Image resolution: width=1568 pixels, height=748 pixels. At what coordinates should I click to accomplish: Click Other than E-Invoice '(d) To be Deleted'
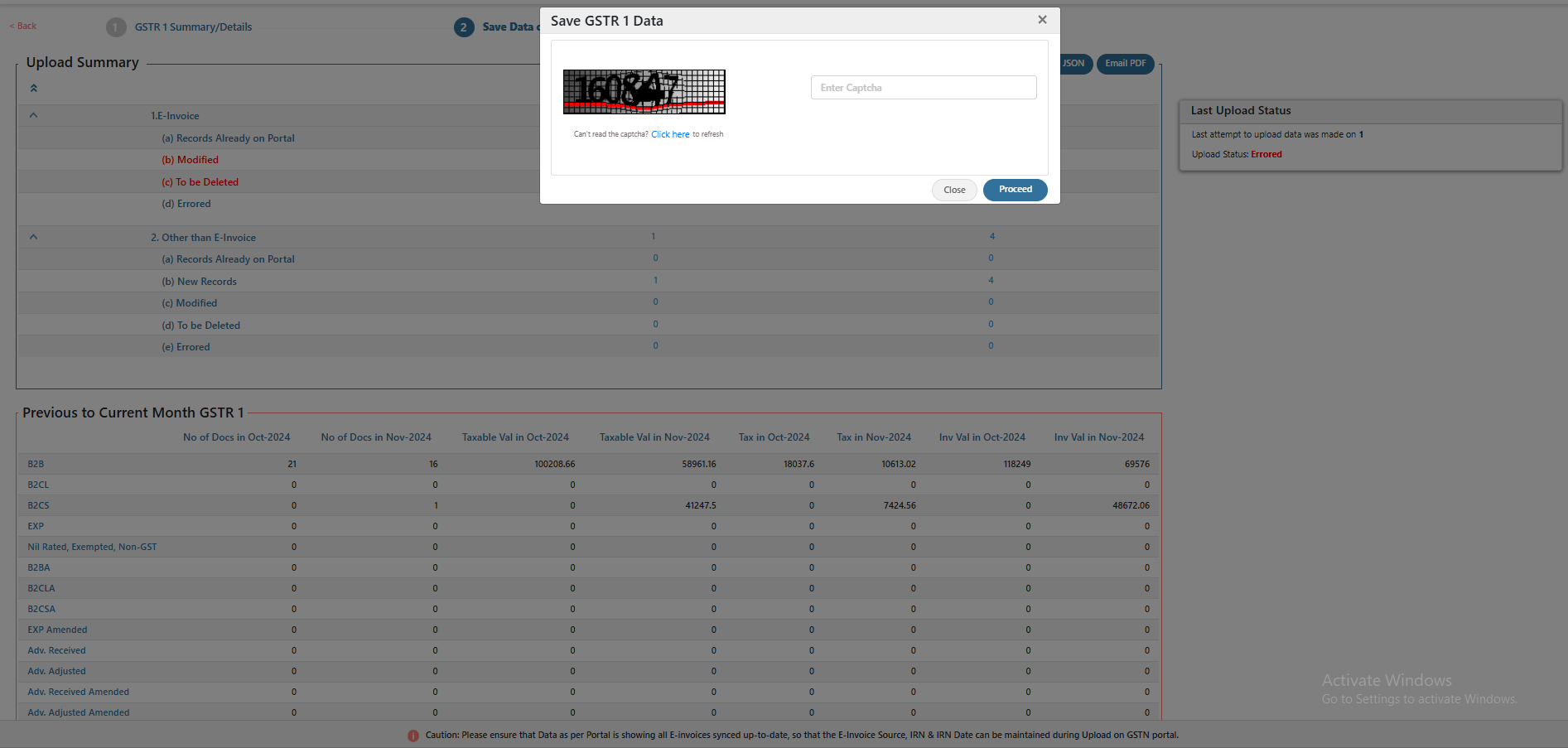(x=200, y=326)
